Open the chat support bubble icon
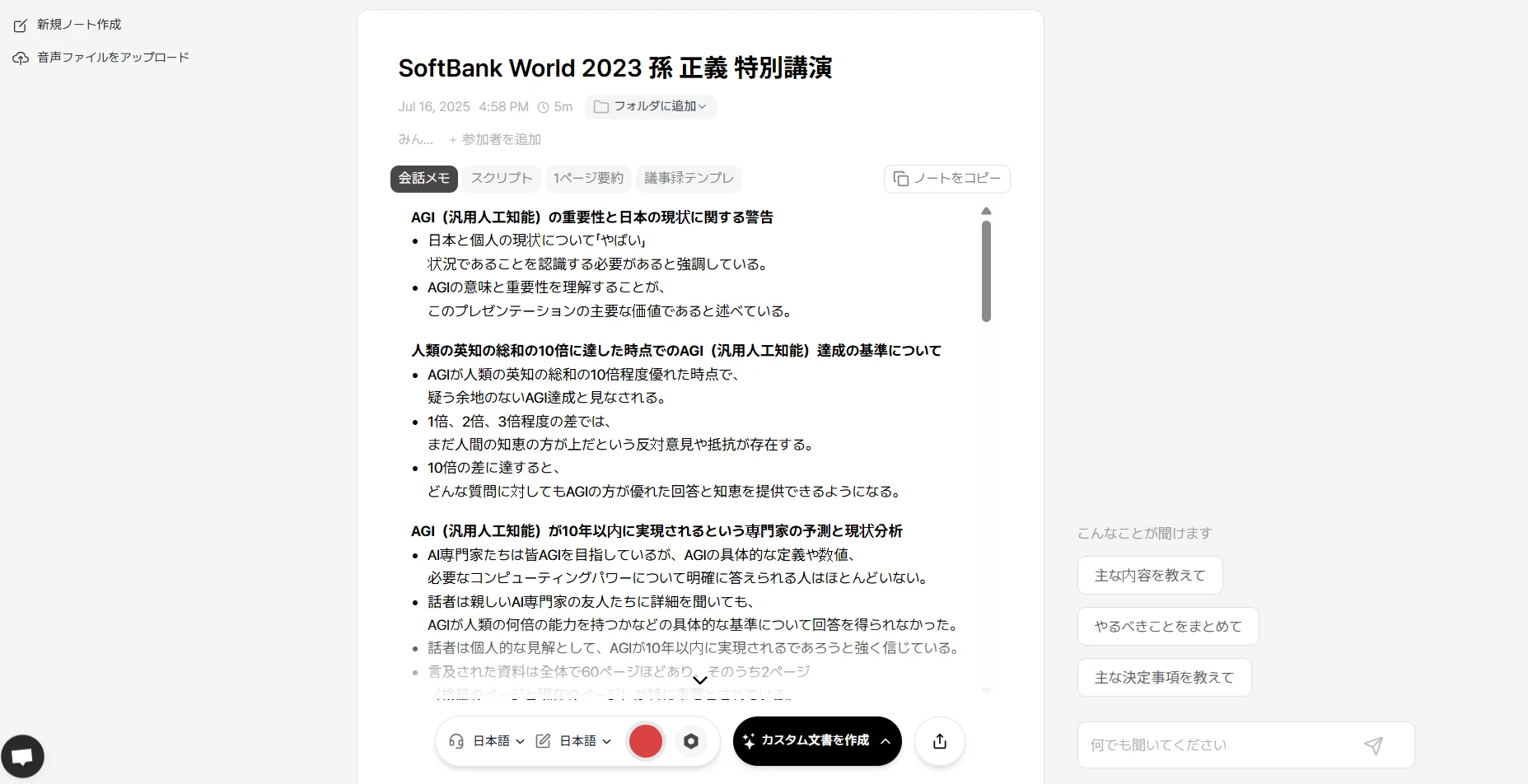Screen dimensions: 1528x784 pyautogui.click(x=22, y=756)
